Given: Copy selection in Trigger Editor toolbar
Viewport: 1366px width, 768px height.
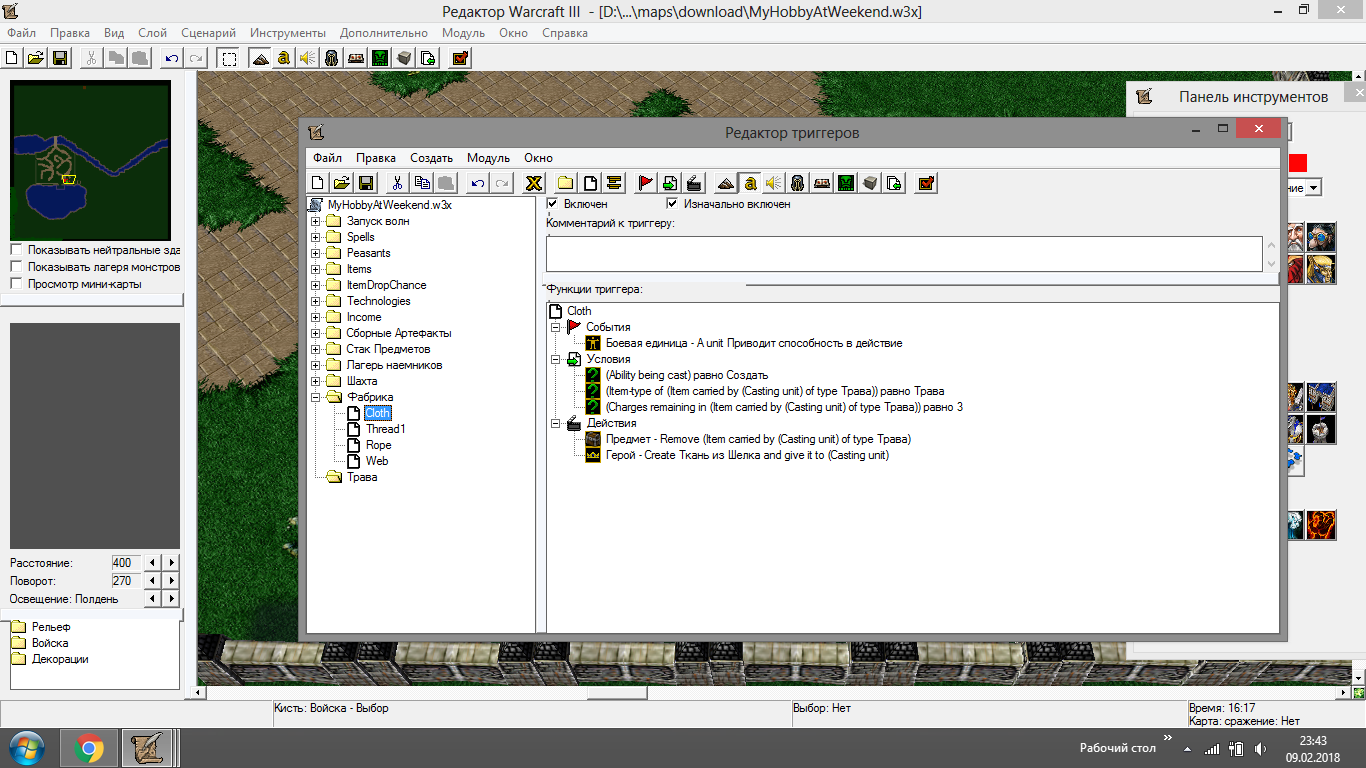Looking at the screenshot, I should 421,182.
